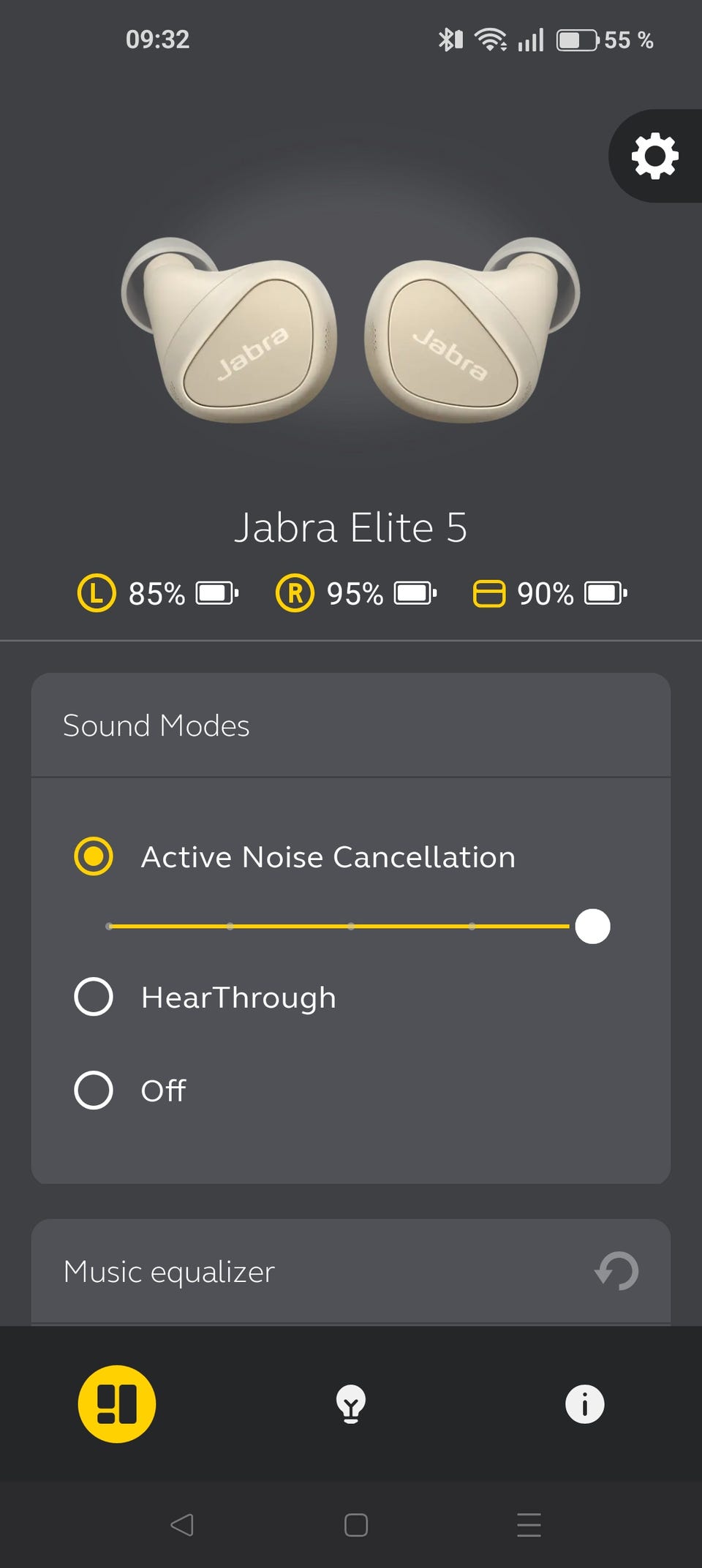The image size is (702, 1568).
Task: Tap the left earbud L battery icon
Action: tap(97, 593)
